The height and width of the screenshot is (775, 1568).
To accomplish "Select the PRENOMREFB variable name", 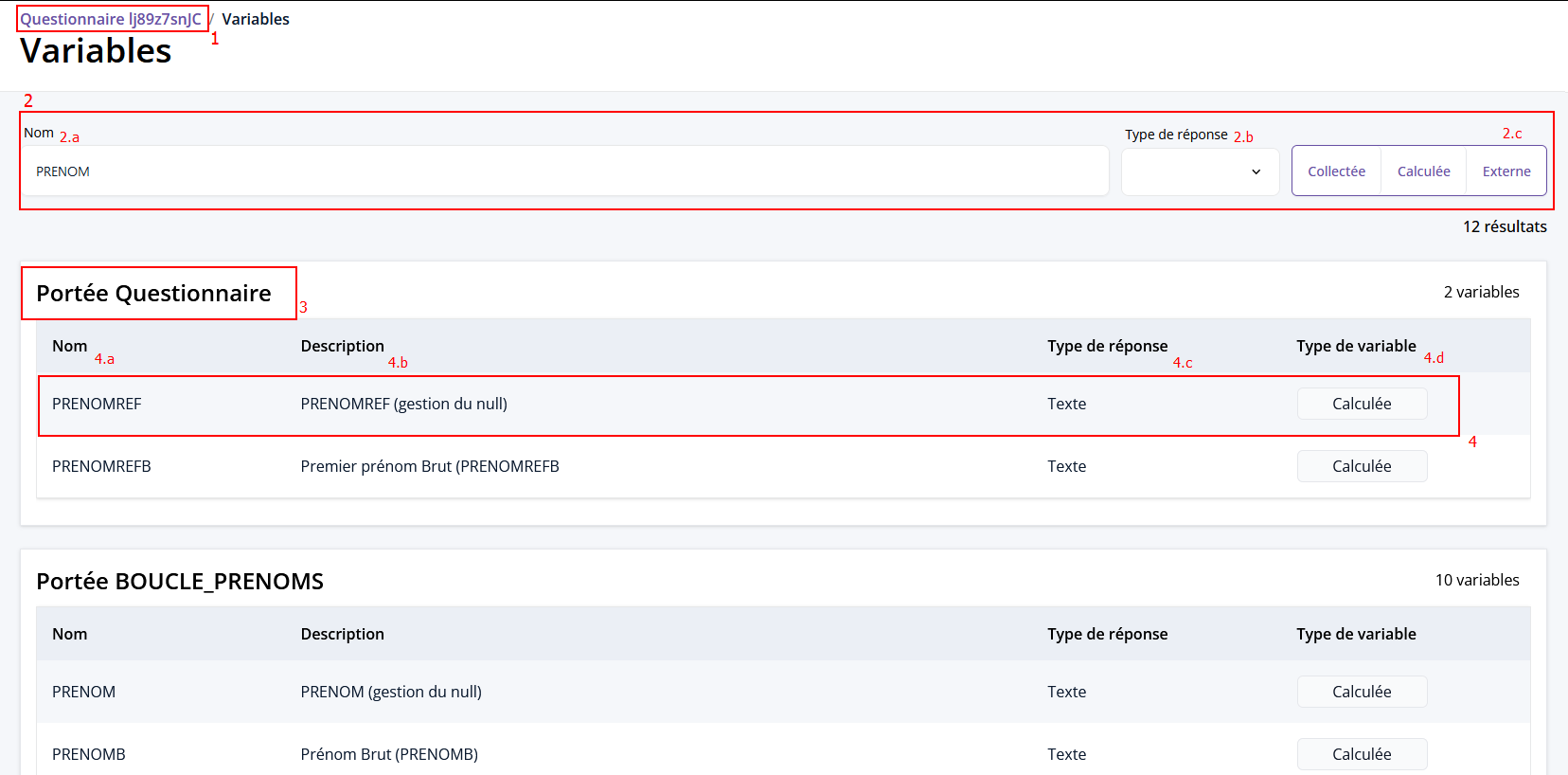I will coord(101,466).
